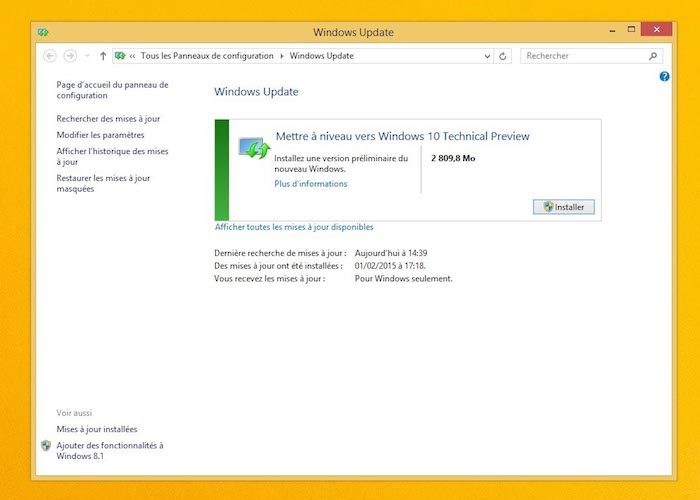Click the Windows Update breadcrumb segment
The width and height of the screenshot is (700, 500).
[321, 56]
